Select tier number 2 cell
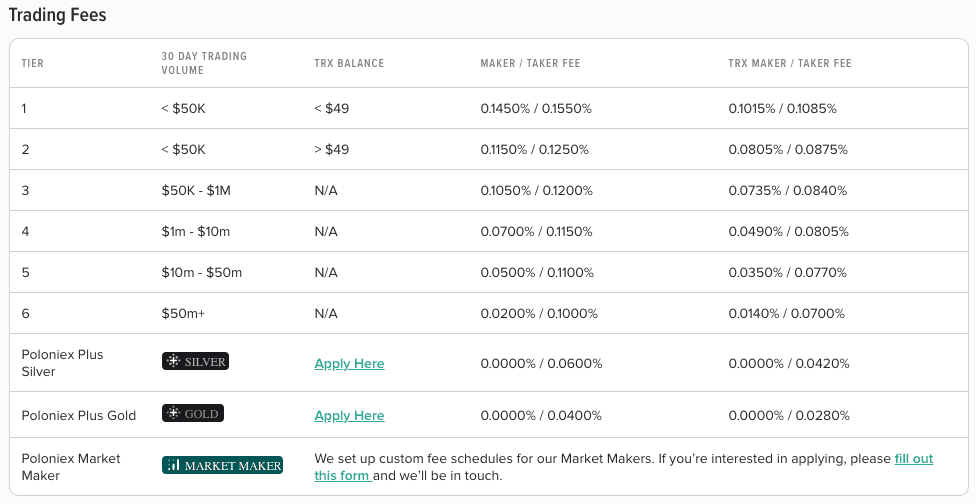This screenshot has height=504, width=976. pyautogui.click(x=25, y=149)
